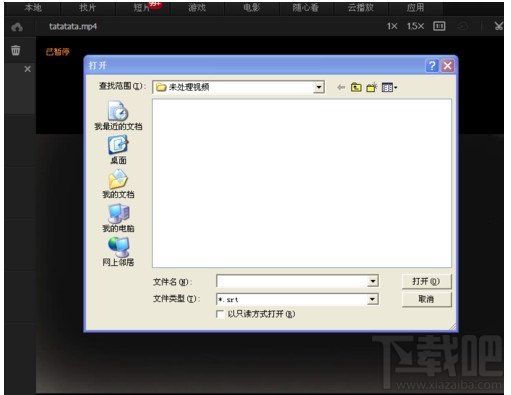Open the view menu icon in the dialog
This screenshot has width=511, height=395.
pos(389,88)
